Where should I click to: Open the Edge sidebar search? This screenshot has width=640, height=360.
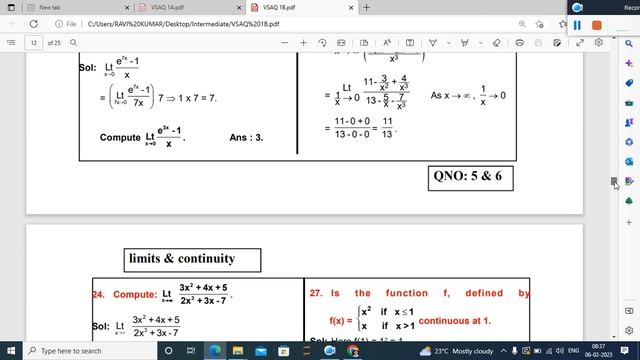pos(629,43)
